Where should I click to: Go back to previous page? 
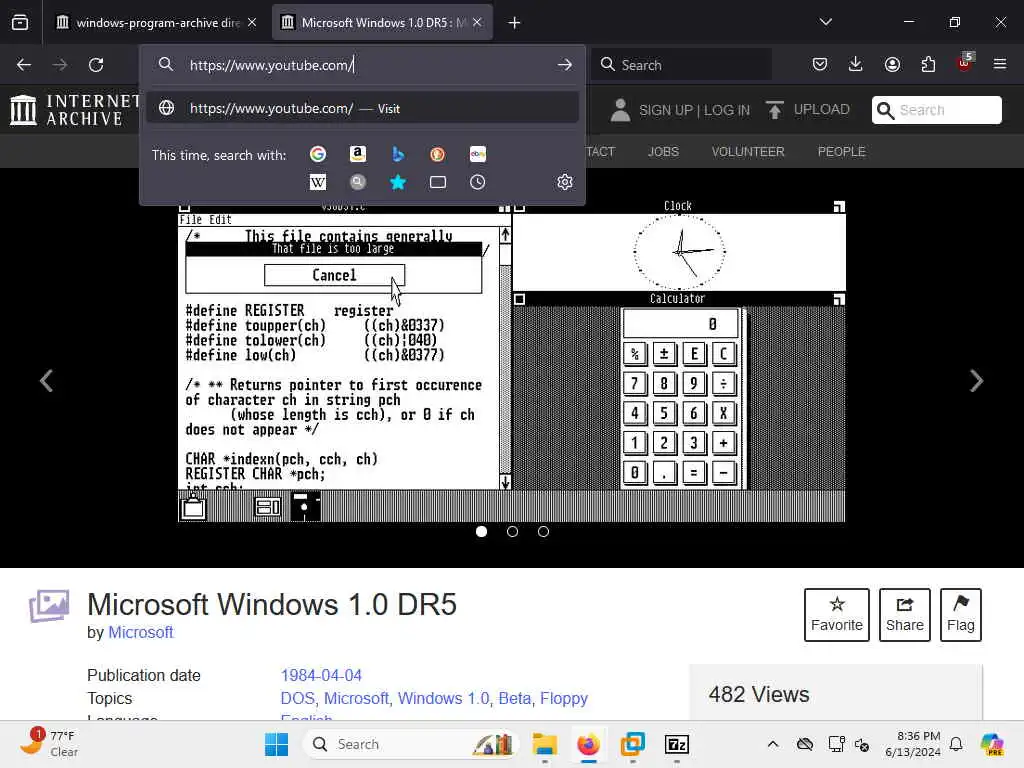pos(24,65)
